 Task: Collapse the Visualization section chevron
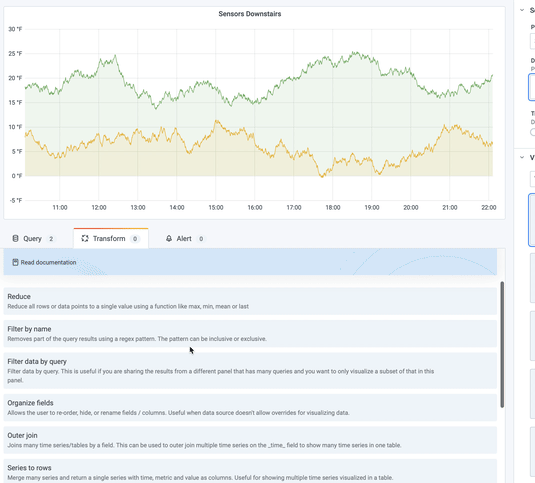point(522,157)
